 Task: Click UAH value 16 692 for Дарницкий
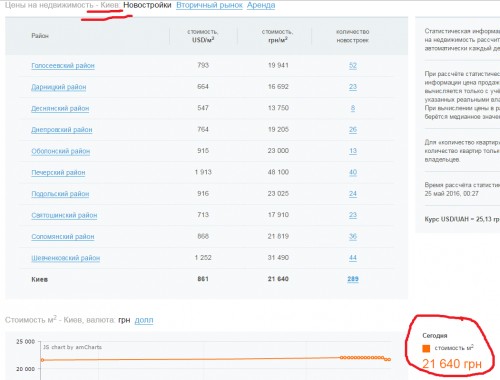click(278, 87)
